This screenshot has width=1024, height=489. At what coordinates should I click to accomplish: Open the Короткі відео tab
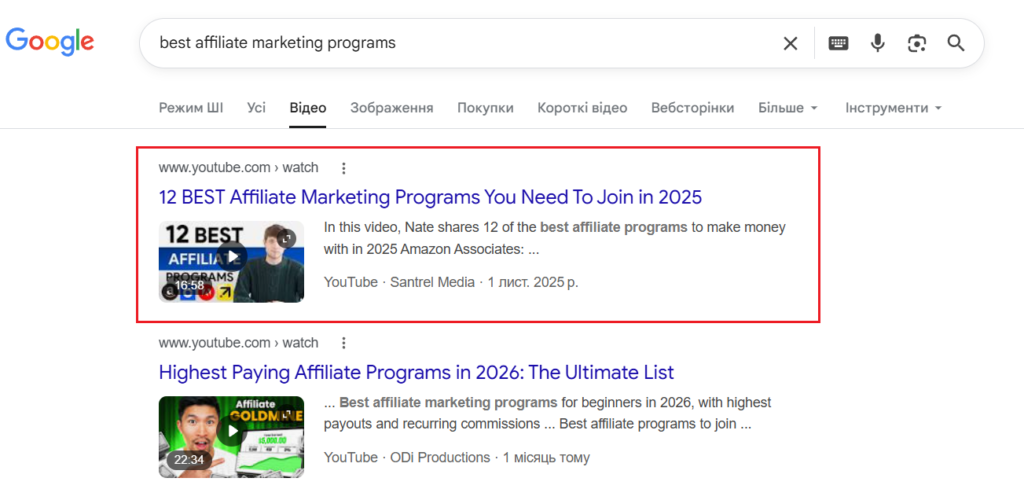[x=583, y=108]
